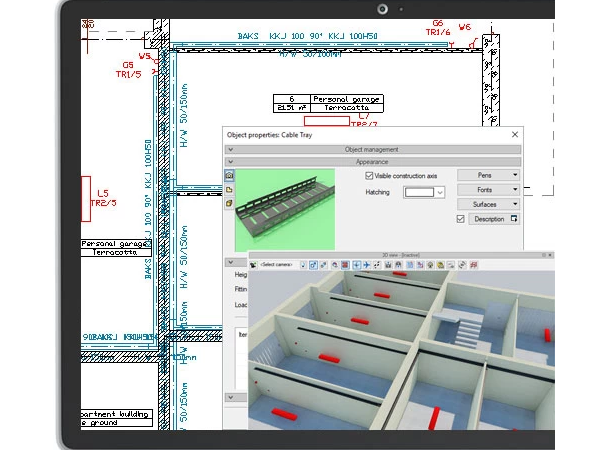Click the 'L5' red label in drawing
The width and height of the screenshot is (600, 450).
(x=103, y=193)
